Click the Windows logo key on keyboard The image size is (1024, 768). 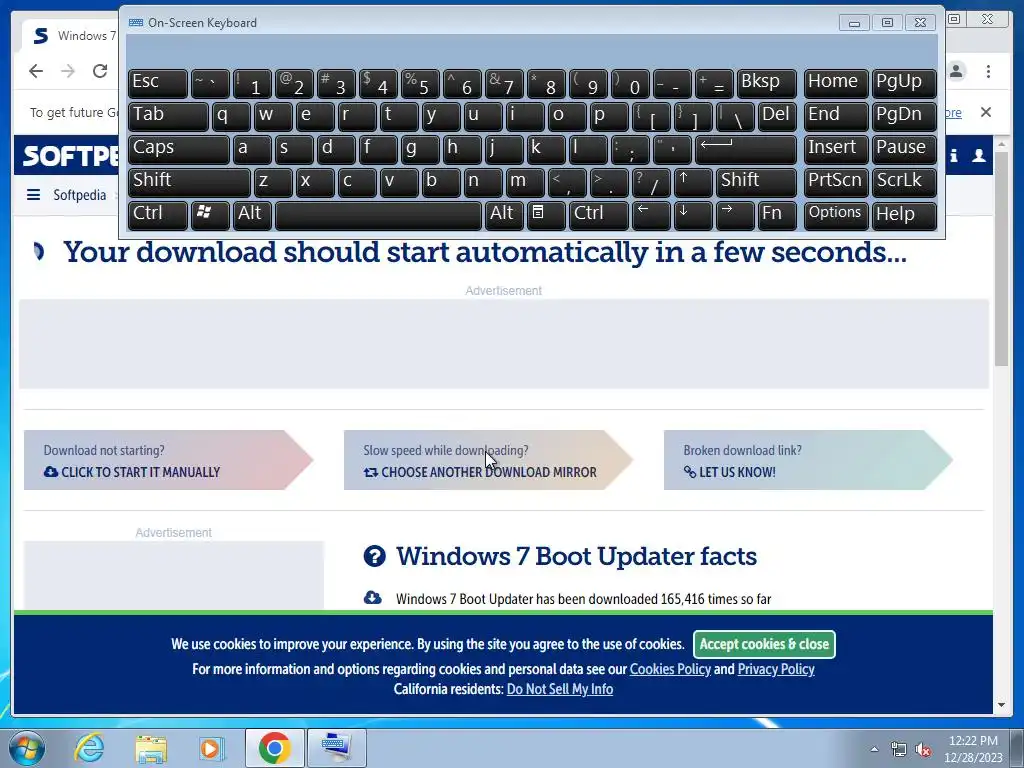pos(210,215)
